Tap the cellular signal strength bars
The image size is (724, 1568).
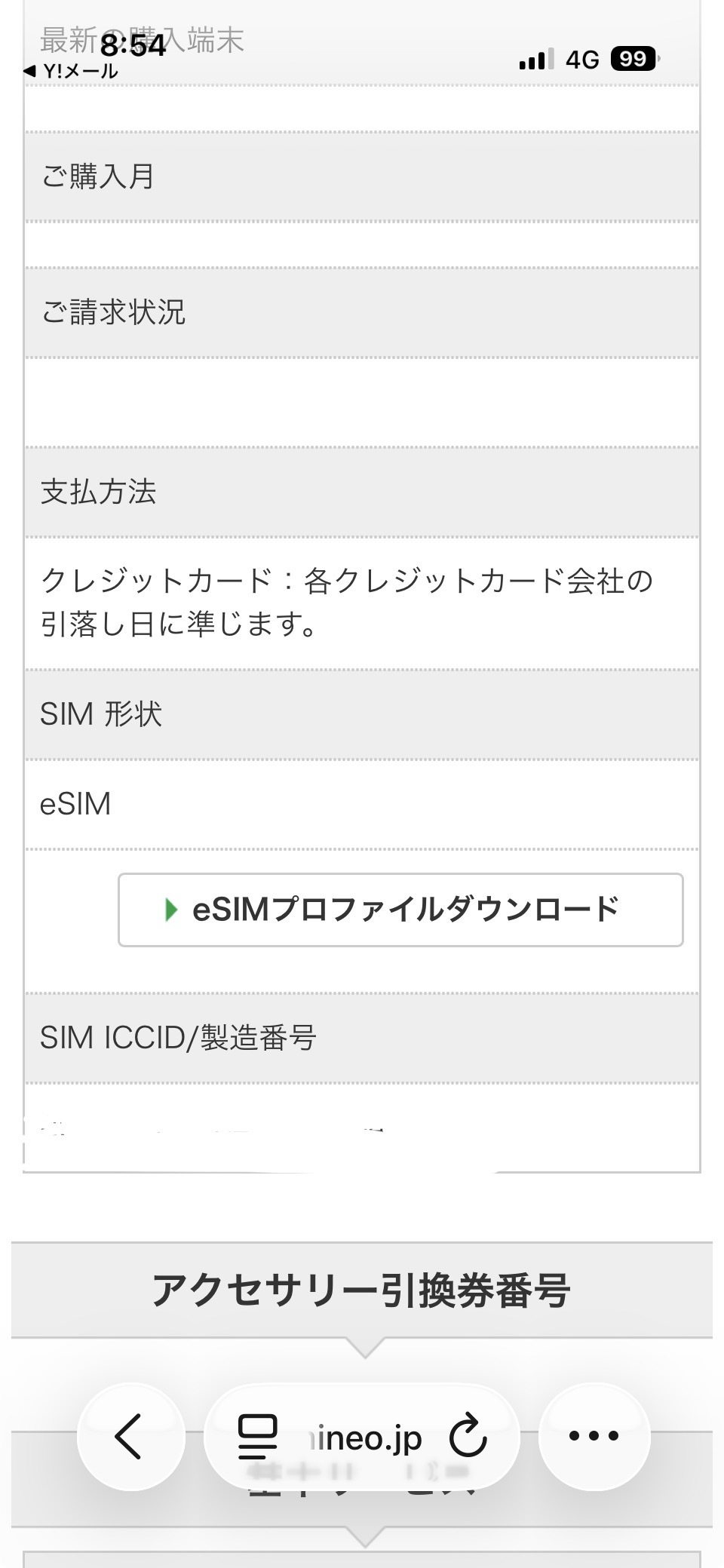[x=535, y=59]
